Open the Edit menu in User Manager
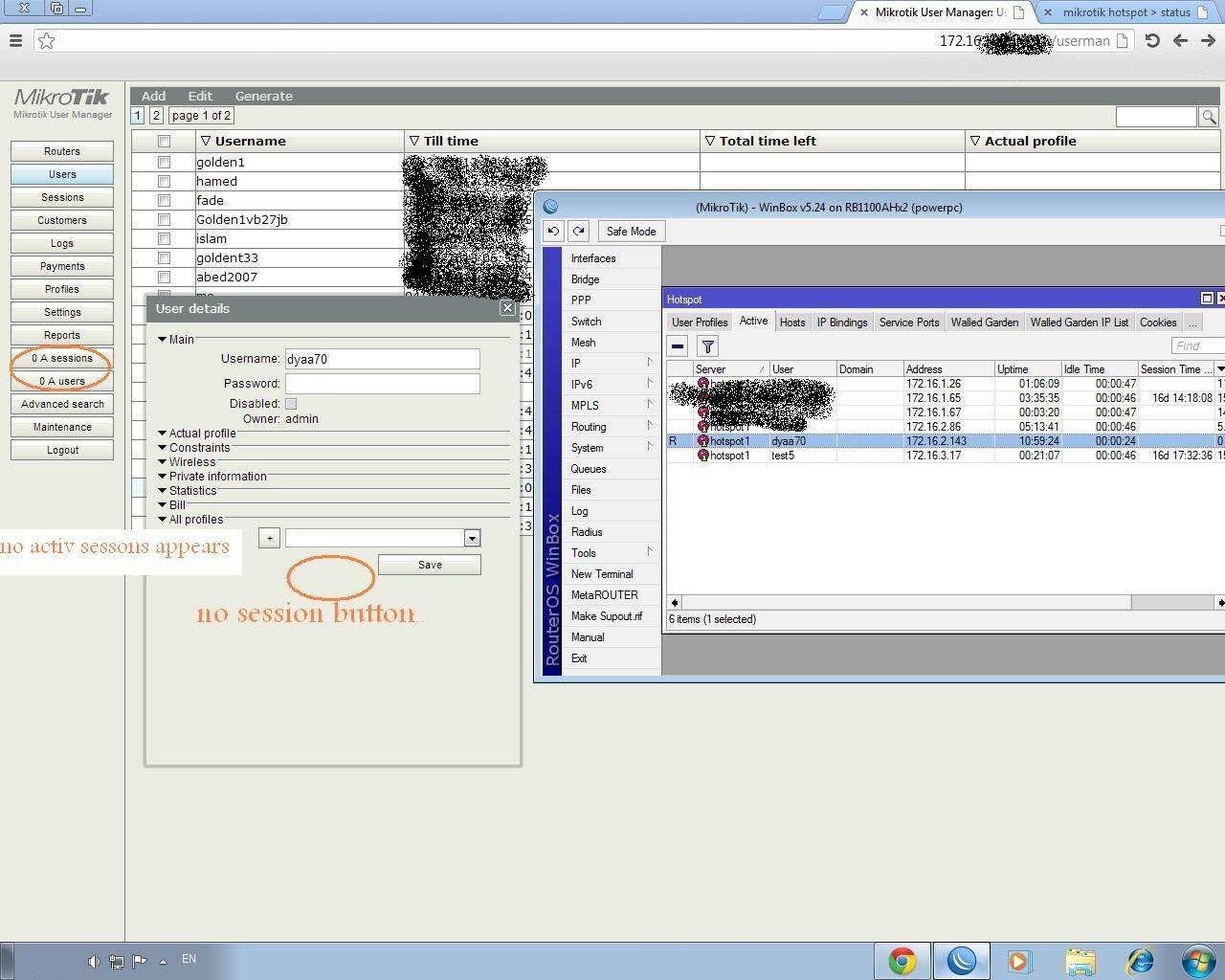1225x980 pixels. [200, 96]
